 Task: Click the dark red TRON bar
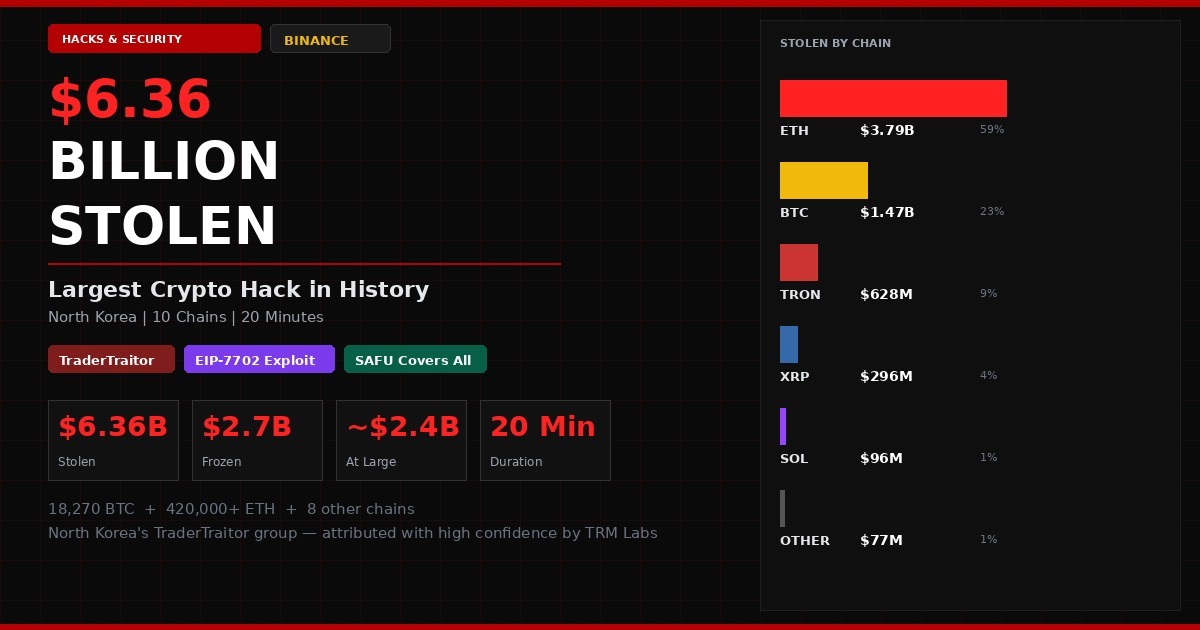(x=799, y=262)
